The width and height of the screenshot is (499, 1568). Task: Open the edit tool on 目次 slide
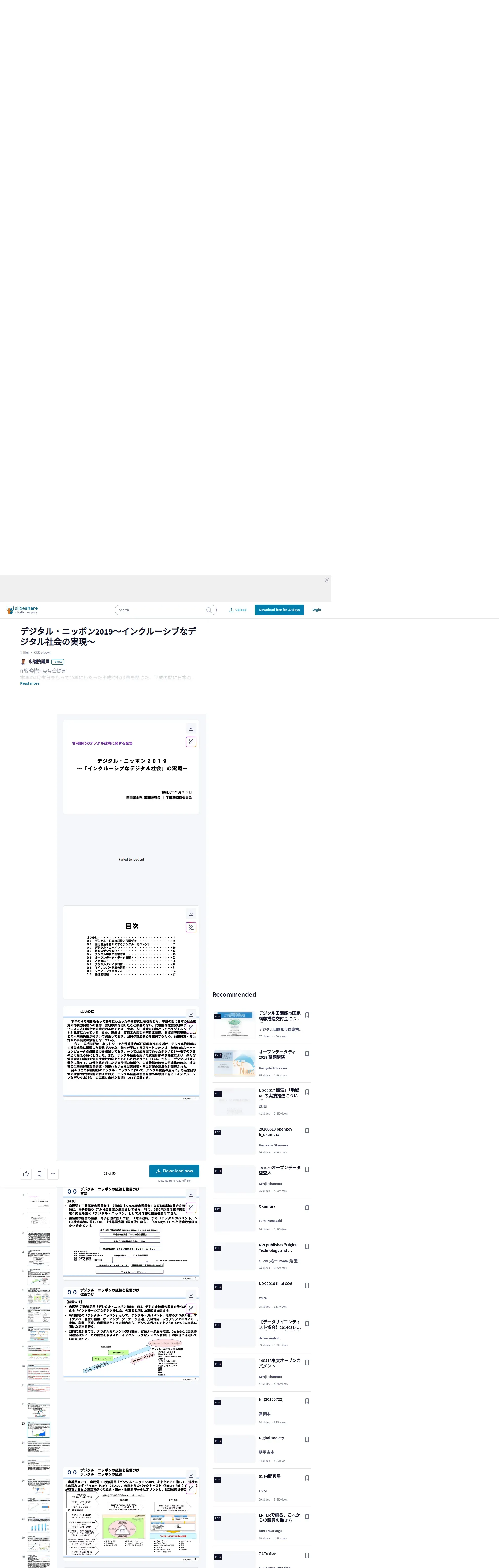point(191,927)
